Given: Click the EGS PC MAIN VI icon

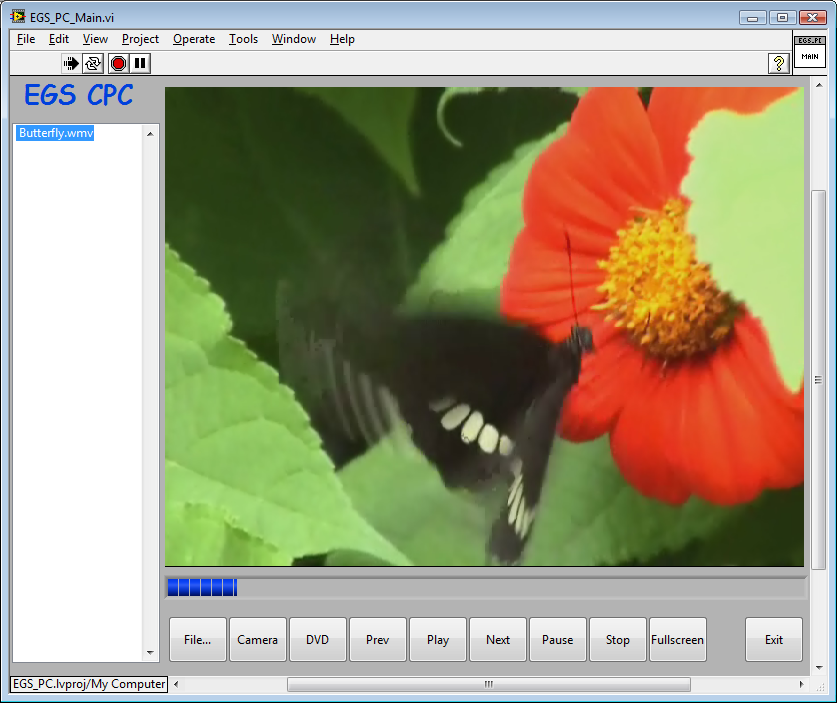Looking at the screenshot, I should pos(809,53).
